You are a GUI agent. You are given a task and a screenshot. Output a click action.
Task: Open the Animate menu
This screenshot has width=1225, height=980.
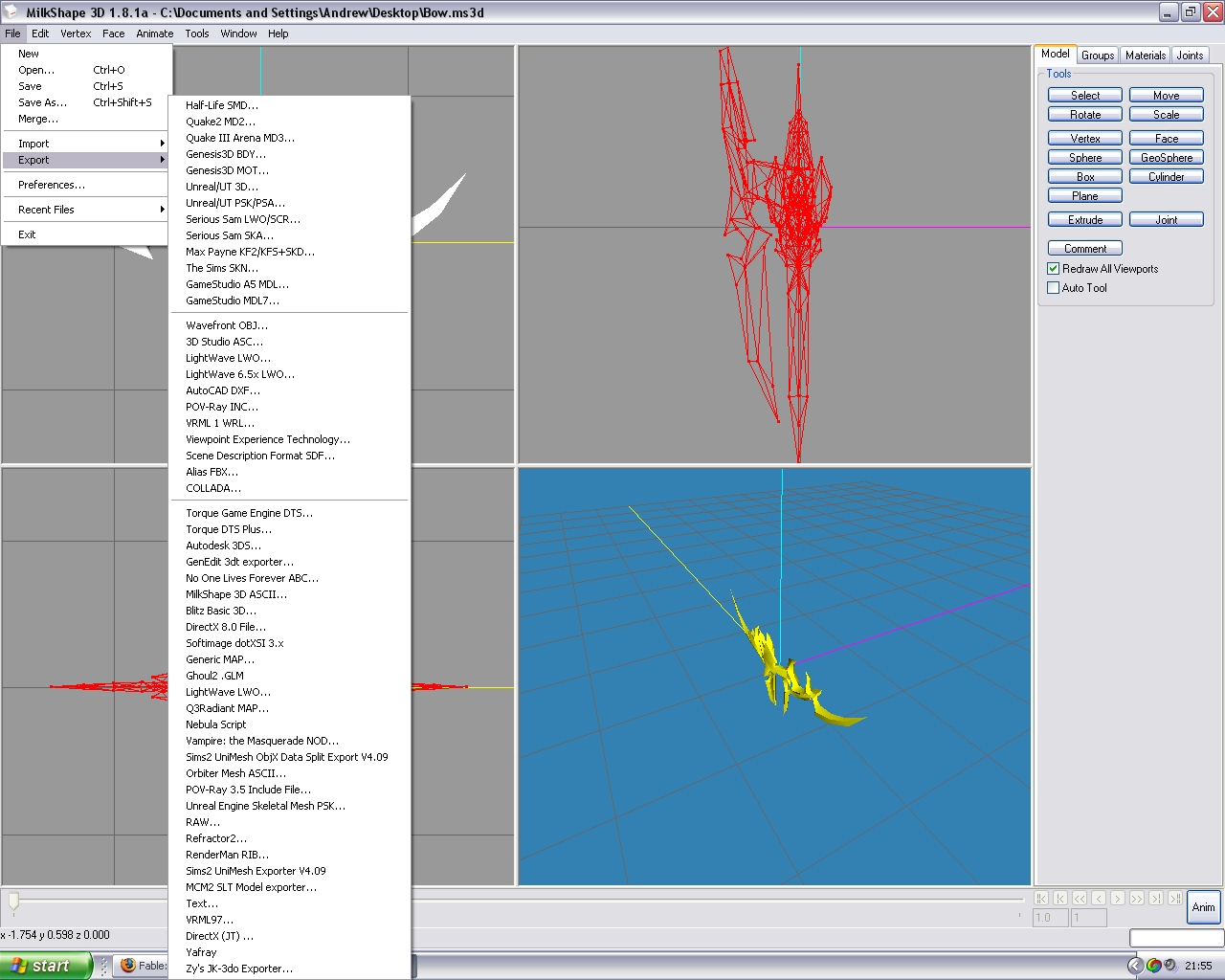pyautogui.click(x=154, y=33)
